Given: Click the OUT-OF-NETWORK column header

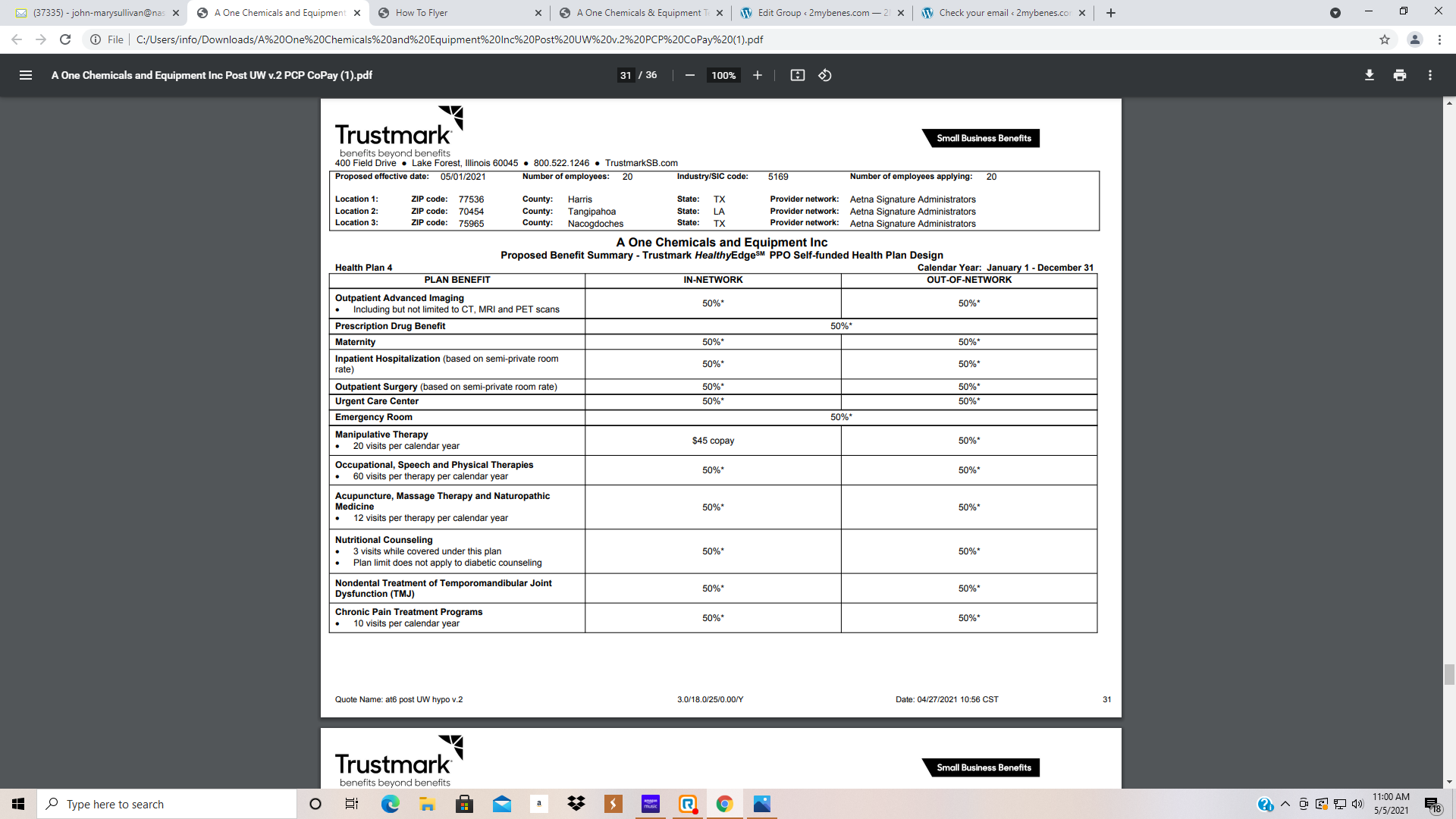Looking at the screenshot, I should 969,280.
